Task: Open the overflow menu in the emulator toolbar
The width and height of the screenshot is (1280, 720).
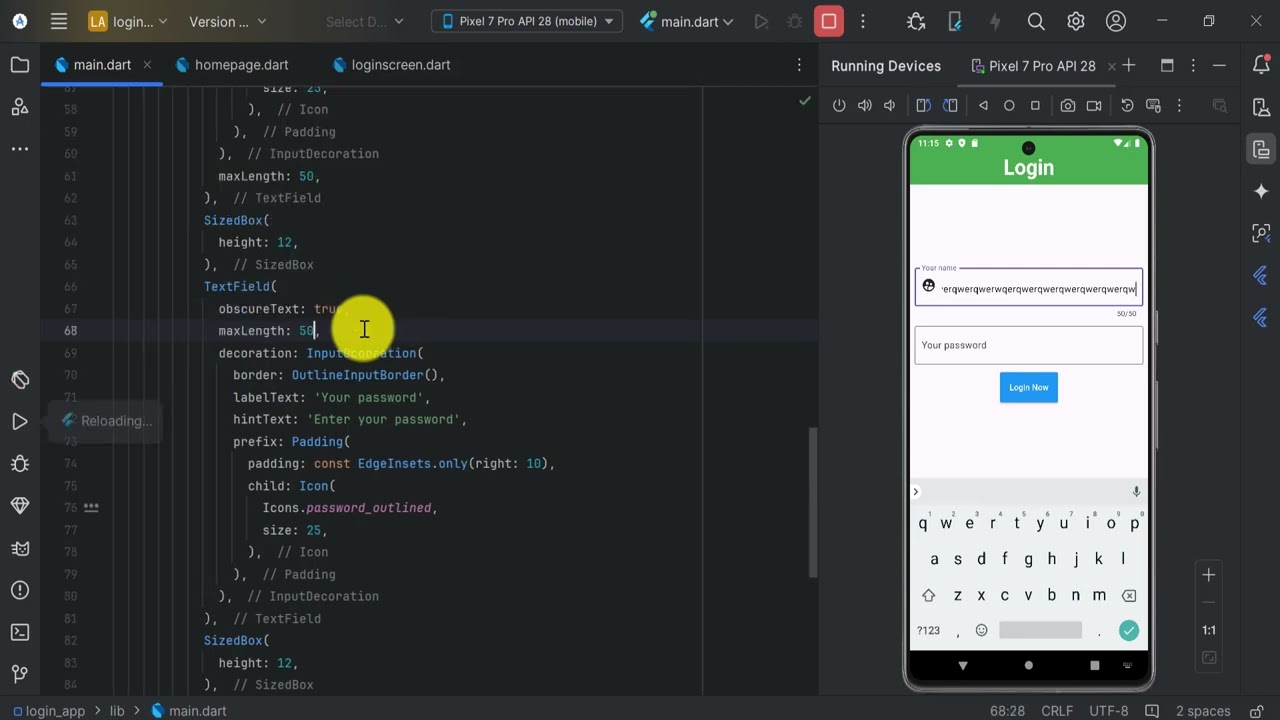Action: 1179,105
